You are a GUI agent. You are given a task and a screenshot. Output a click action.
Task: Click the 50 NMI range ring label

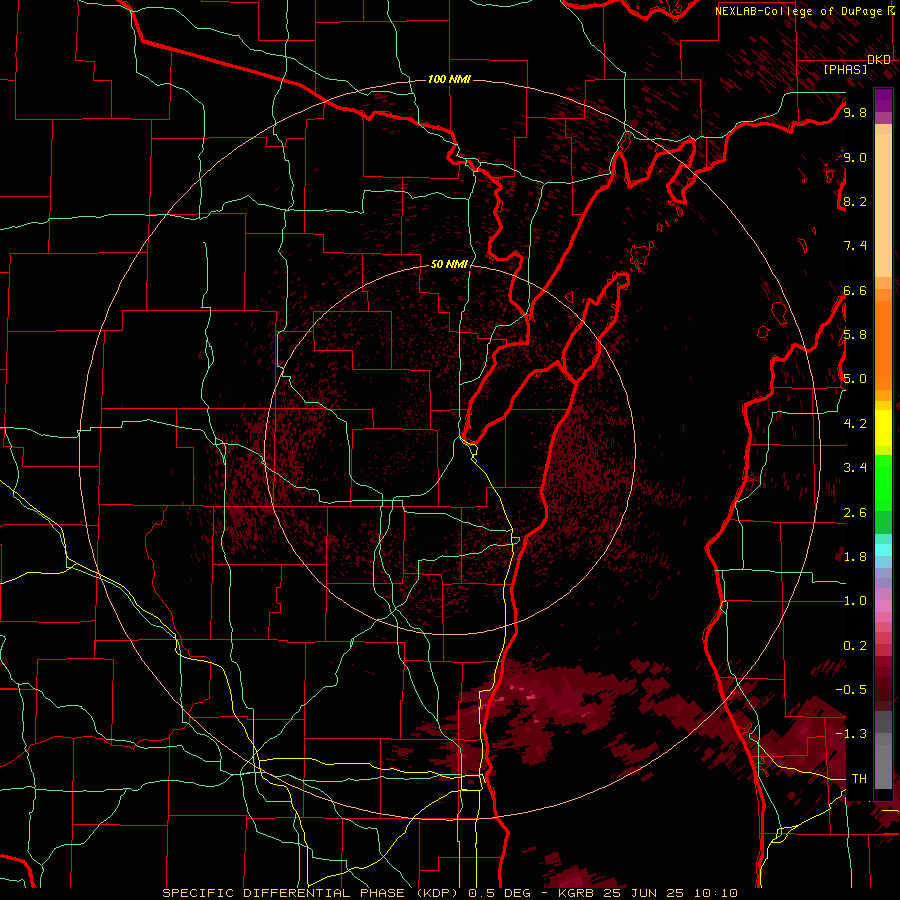point(449,264)
